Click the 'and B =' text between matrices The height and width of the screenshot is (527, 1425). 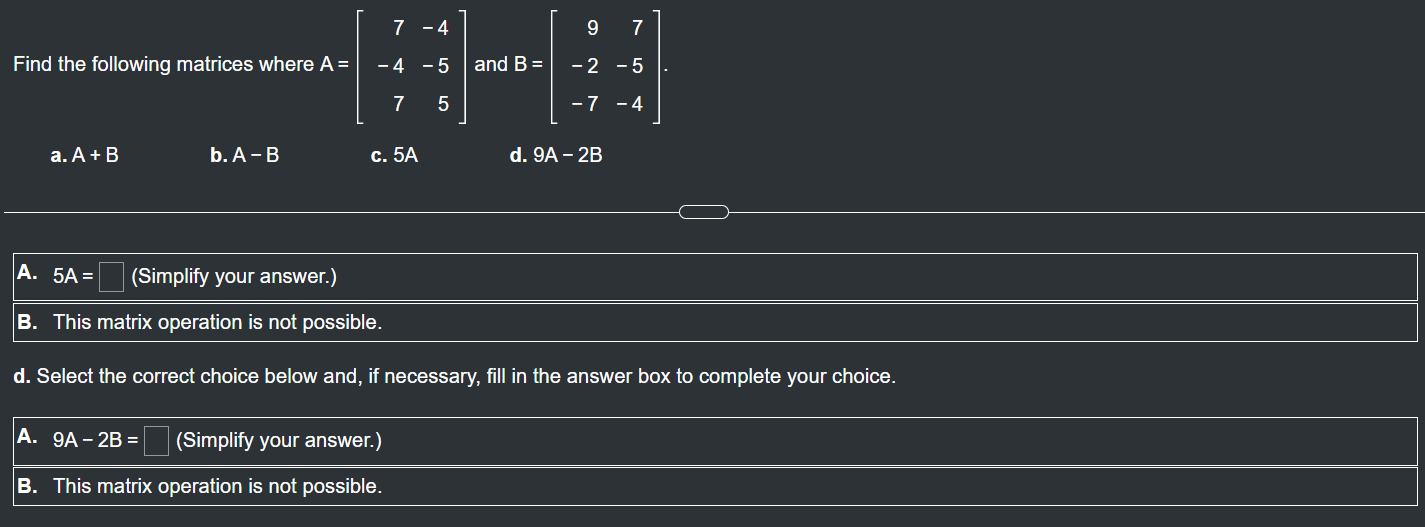[509, 64]
